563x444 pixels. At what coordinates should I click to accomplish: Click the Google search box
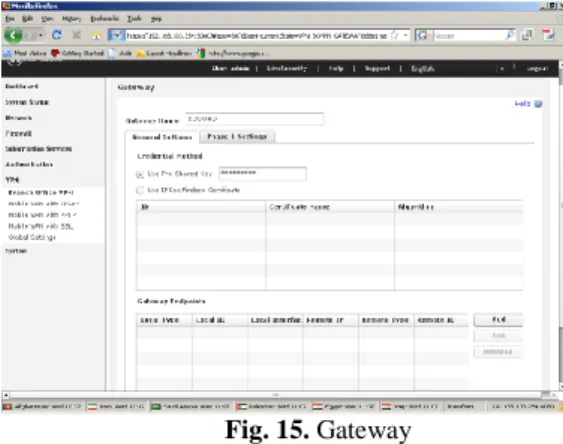pyautogui.click(x=469, y=35)
